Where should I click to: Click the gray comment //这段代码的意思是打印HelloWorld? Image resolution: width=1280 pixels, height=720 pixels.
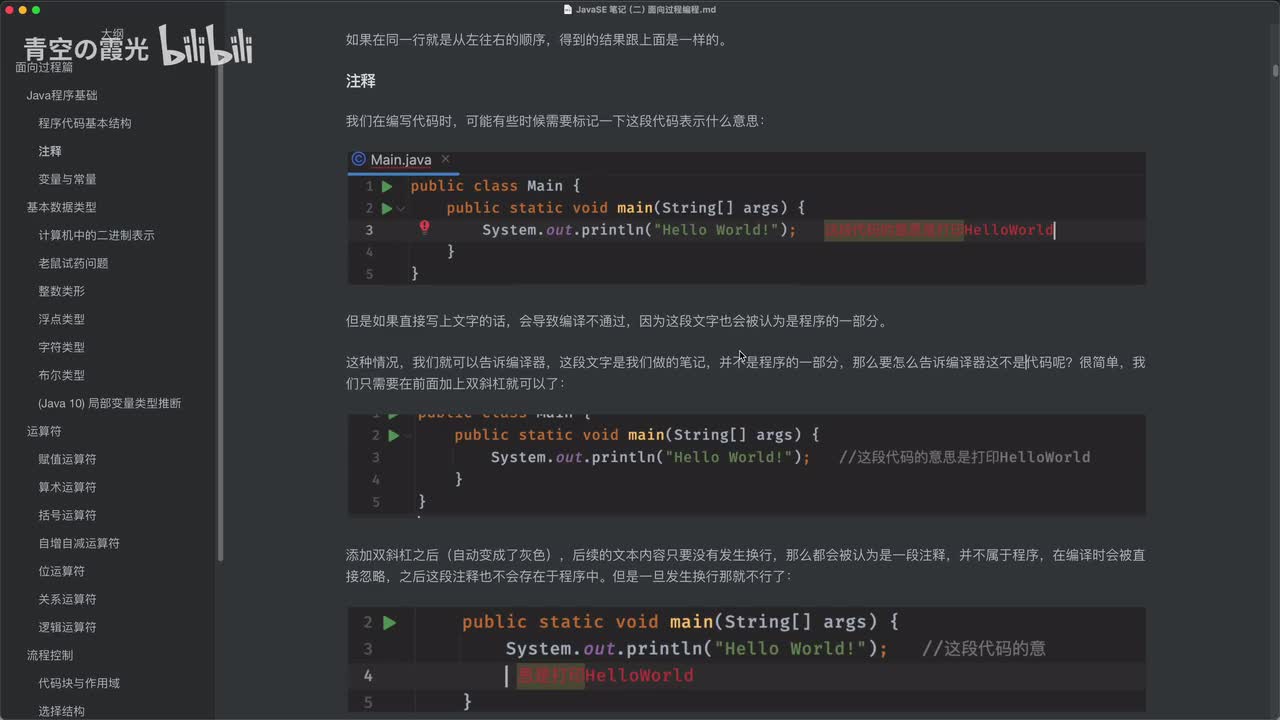[x=964, y=457]
